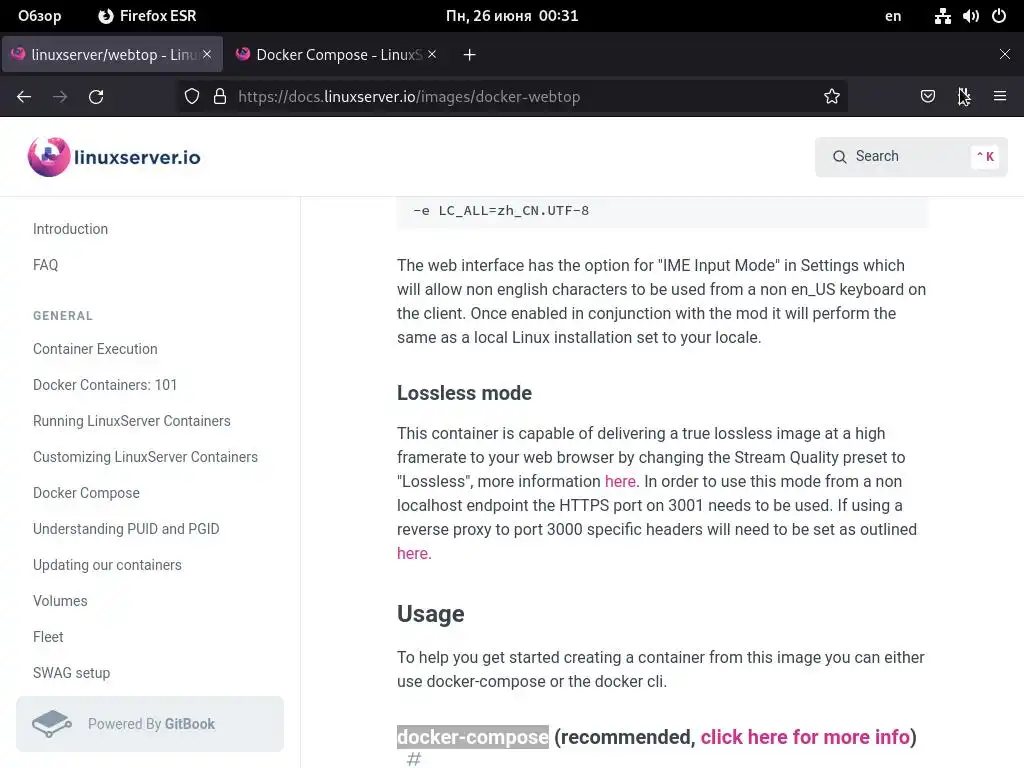Click the date and time clock
Viewport: 1024px width, 768px height.
[x=512, y=16]
